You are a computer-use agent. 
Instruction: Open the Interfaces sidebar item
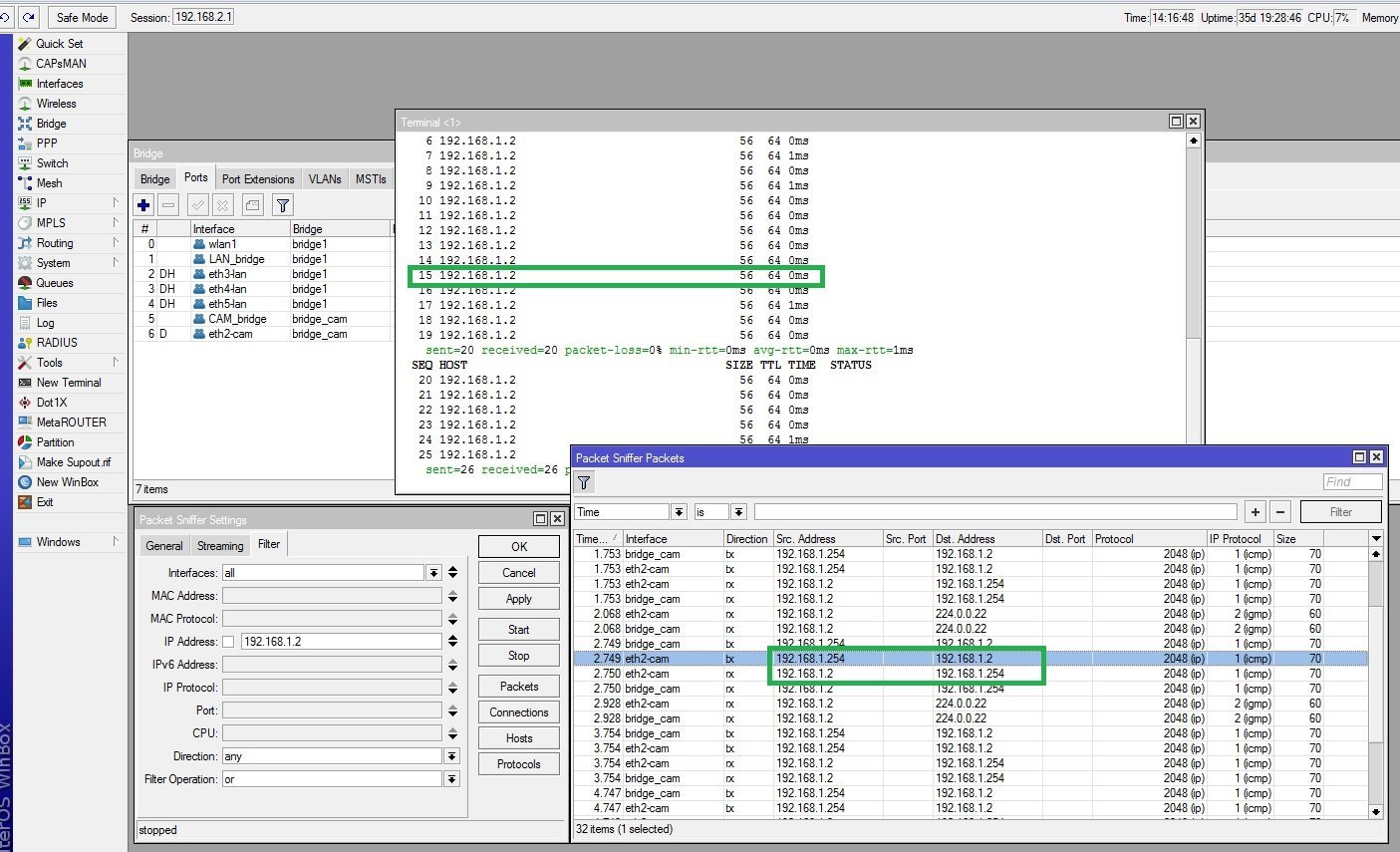coord(59,84)
